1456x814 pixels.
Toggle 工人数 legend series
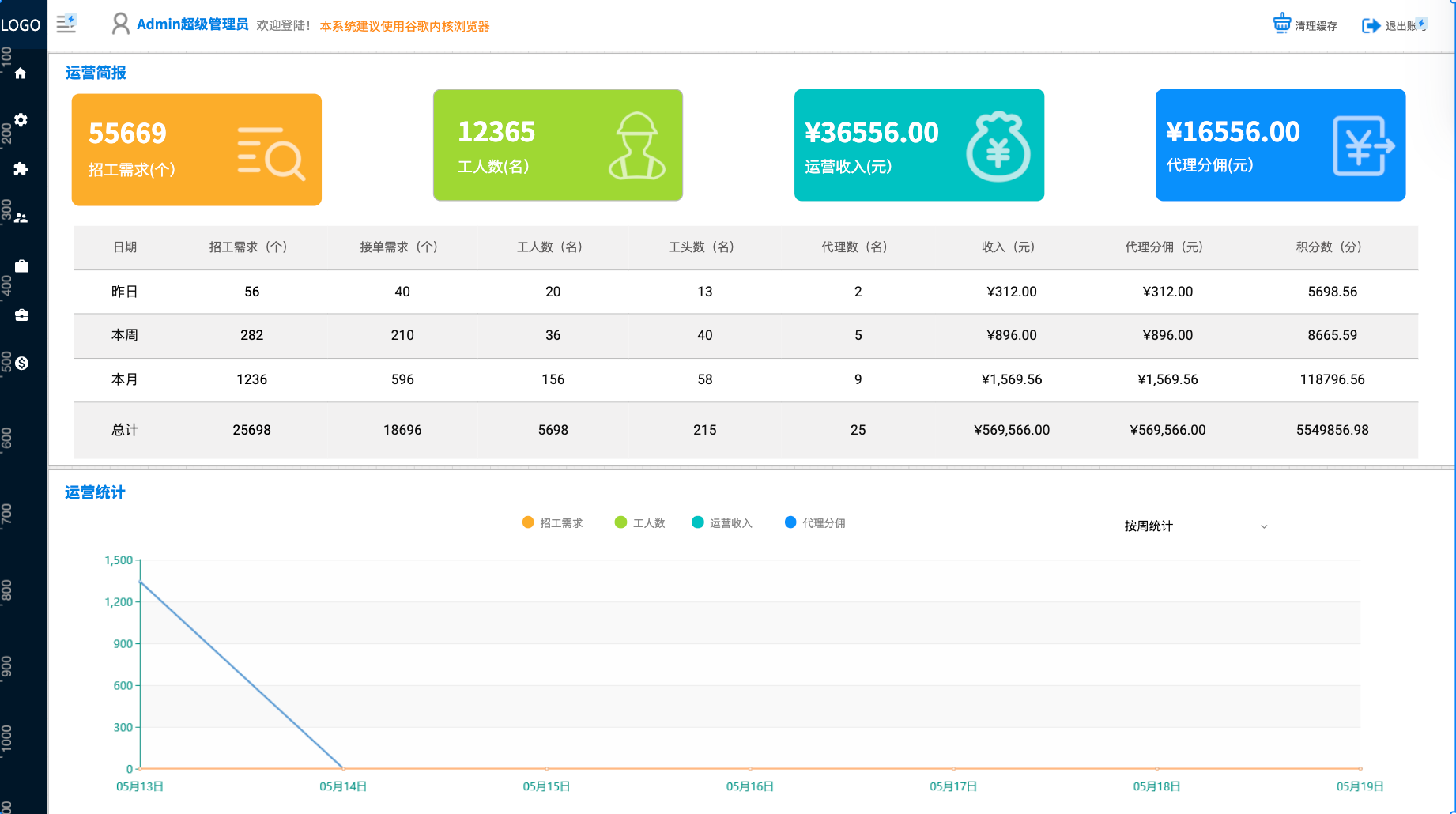tap(639, 522)
